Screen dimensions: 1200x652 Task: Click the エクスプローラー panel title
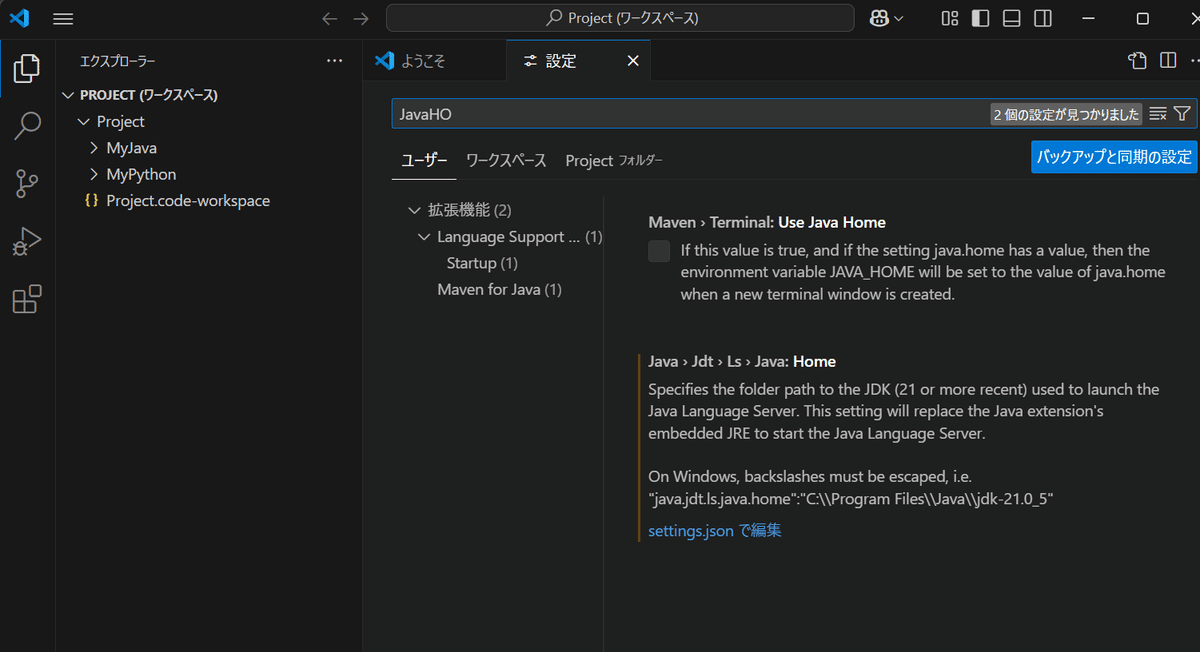tap(118, 61)
